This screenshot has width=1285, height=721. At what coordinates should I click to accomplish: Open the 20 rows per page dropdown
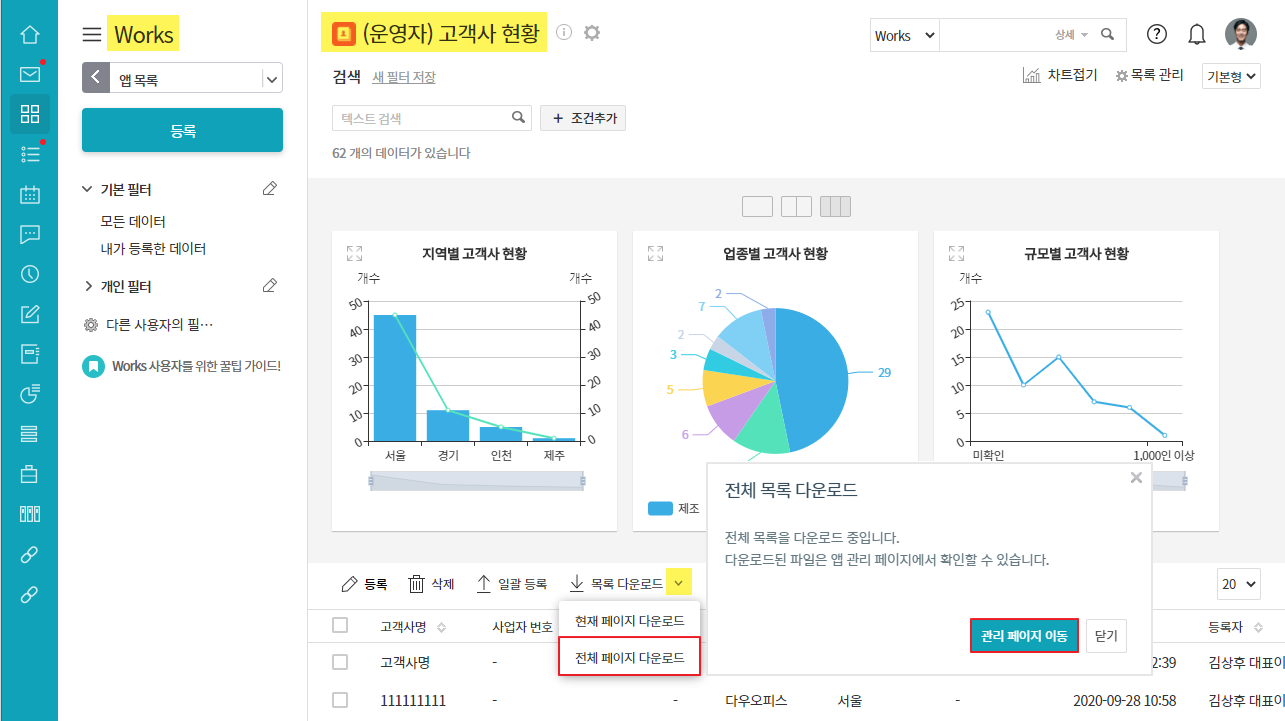pos(1238,584)
